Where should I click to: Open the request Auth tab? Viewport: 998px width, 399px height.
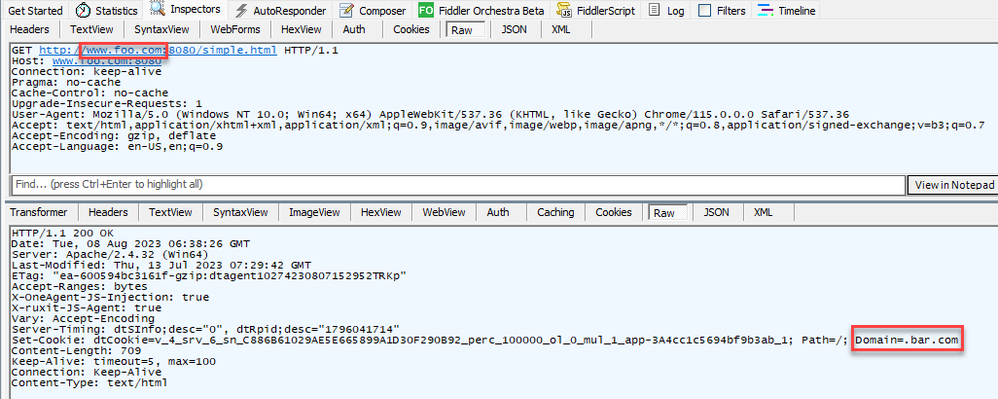(354, 29)
